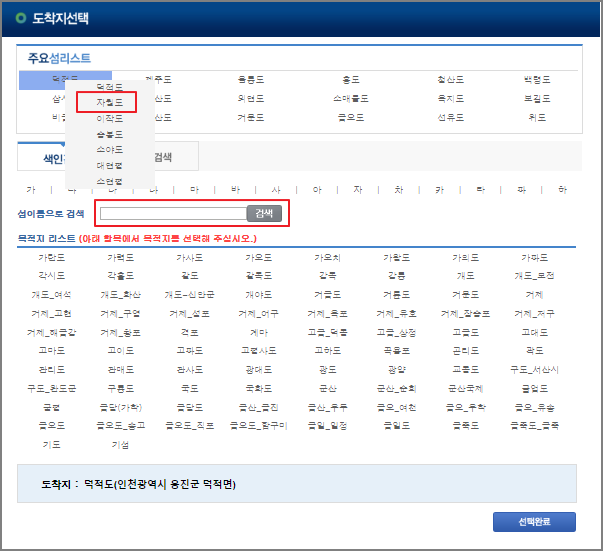Screen dimensions: 603x551
Task: Filter by index letter 마
Action: [x=195, y=190]
